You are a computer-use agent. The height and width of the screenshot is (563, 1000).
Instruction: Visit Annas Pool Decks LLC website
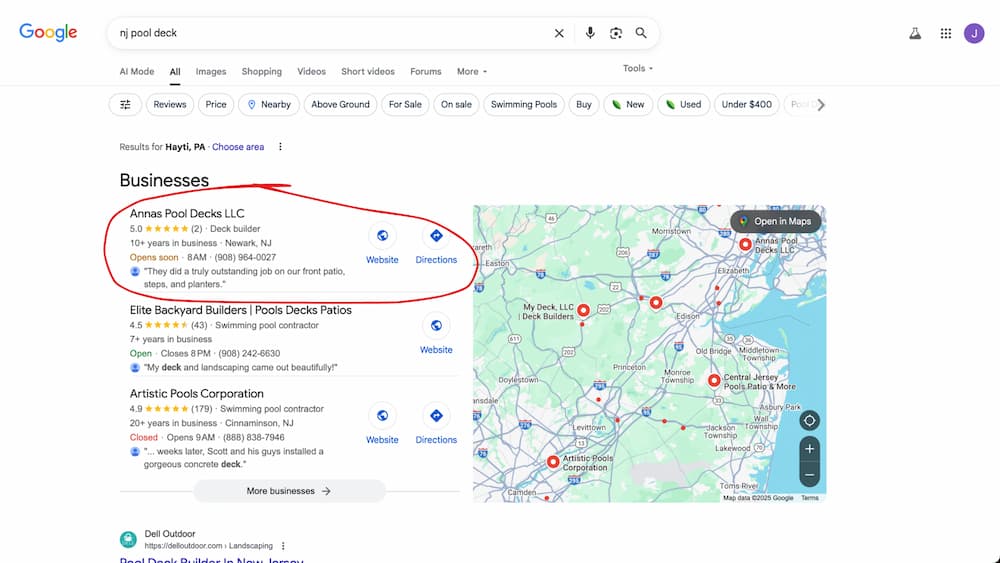pyautogui.click(x=382, y=244)
